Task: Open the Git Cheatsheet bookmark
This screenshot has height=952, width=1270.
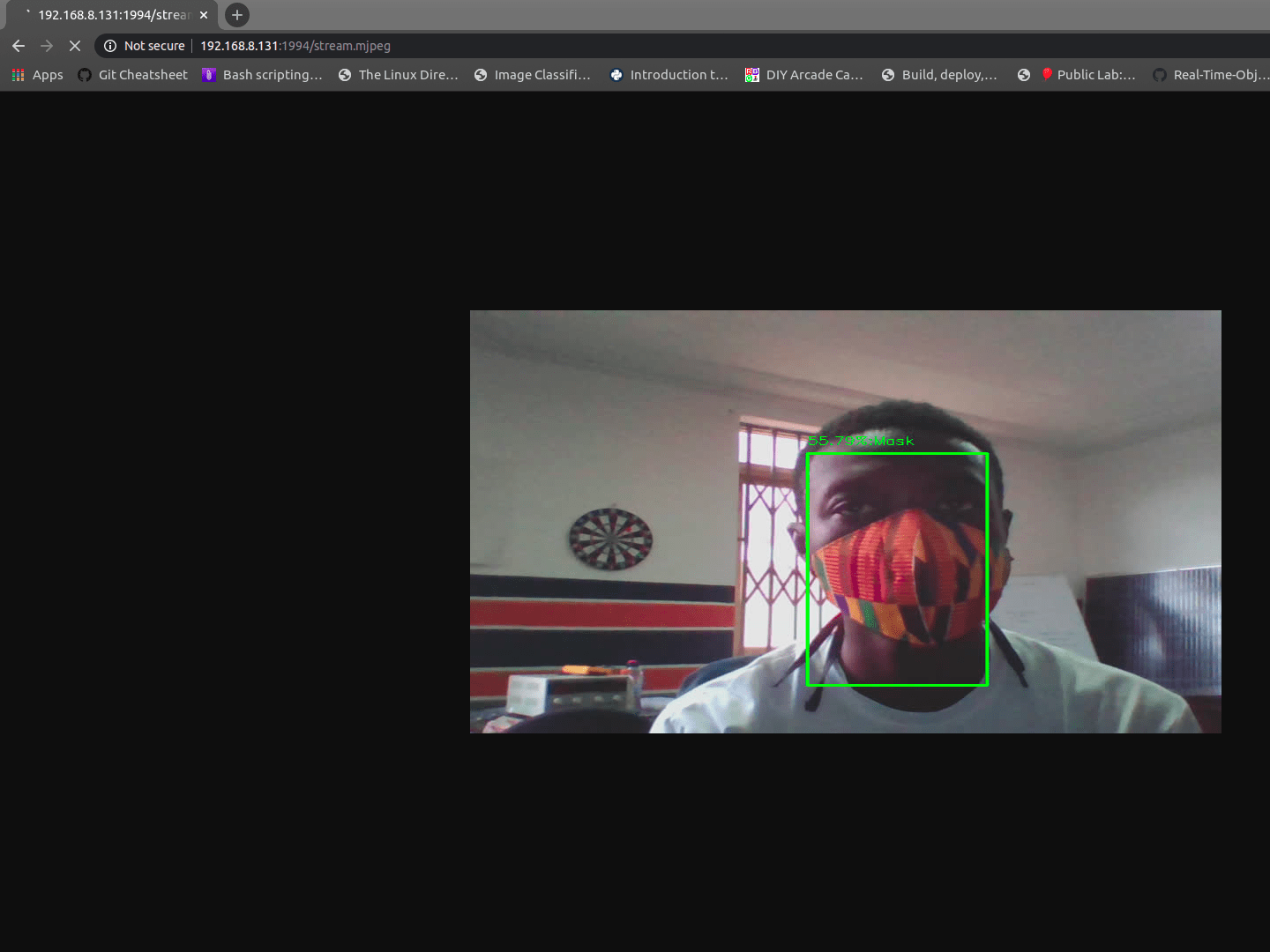Action: 132,75
